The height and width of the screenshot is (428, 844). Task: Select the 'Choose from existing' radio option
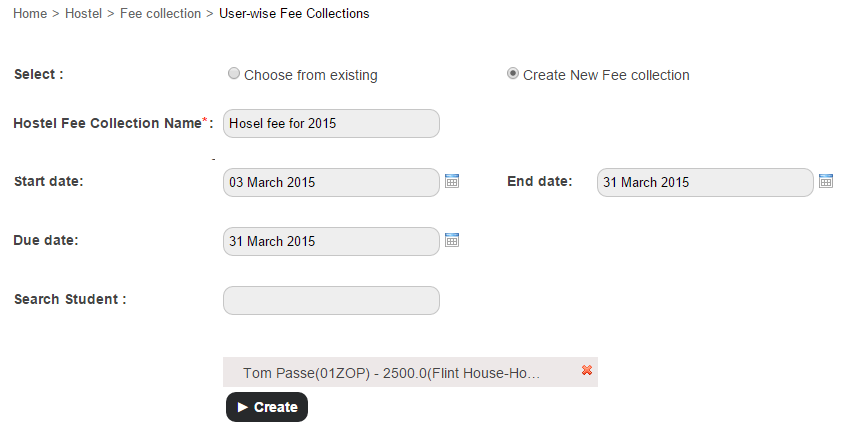coord(234,74)
